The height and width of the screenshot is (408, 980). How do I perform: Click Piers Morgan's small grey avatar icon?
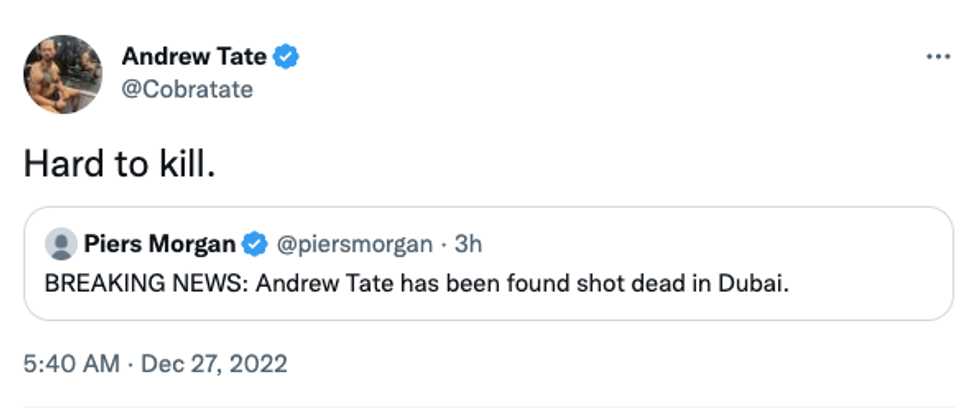[61, 244]
